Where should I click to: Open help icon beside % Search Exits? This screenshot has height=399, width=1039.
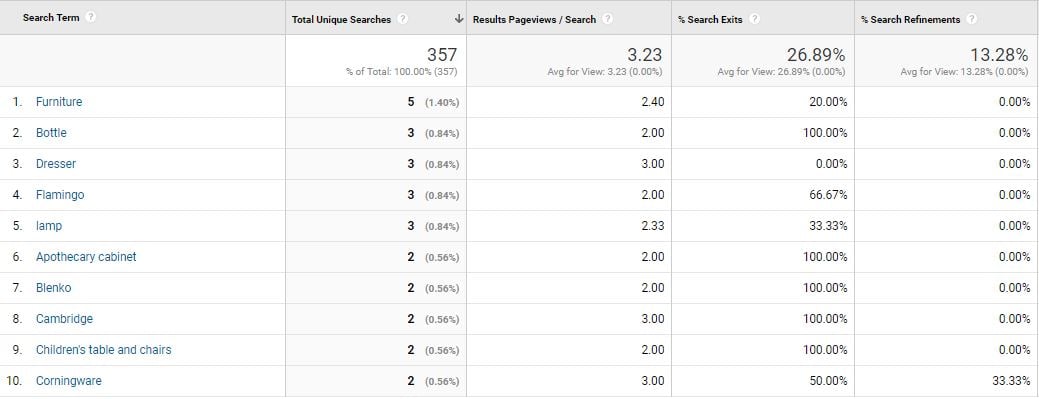click(x=754, y=19)
